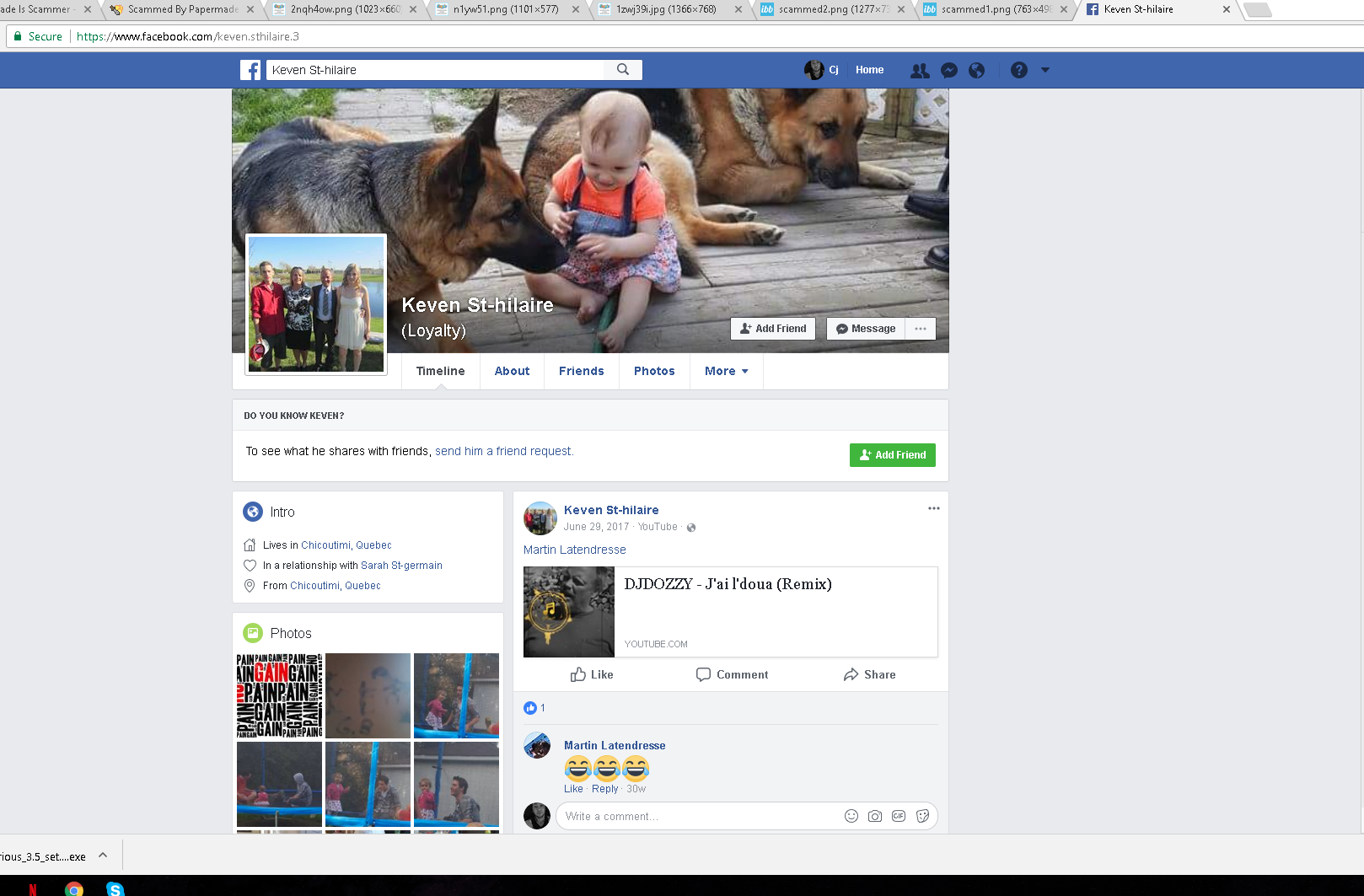
Task: Switch to the About tab
Action: 512,371
